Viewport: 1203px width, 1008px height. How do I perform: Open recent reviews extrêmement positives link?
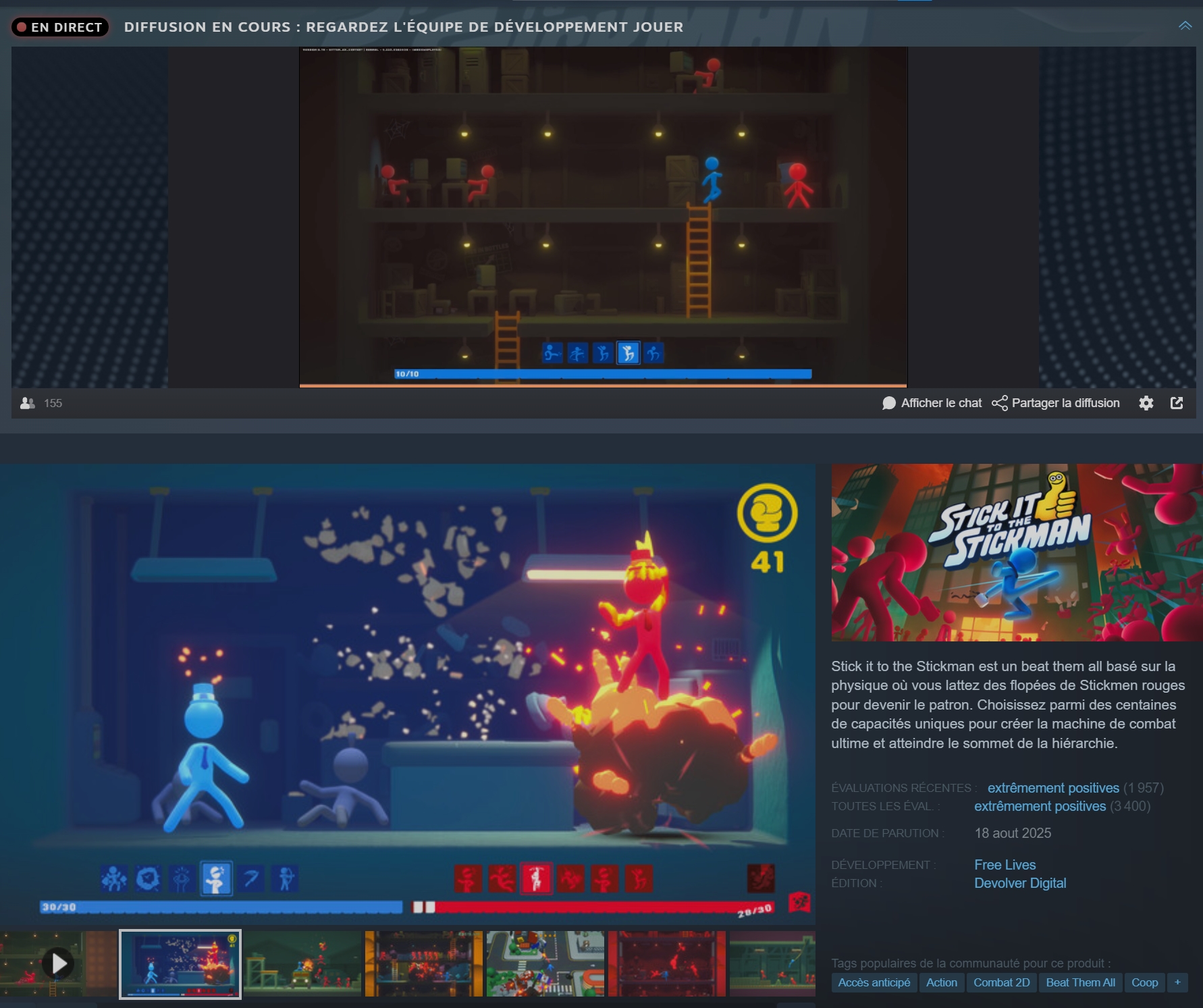[x=1053, y=788]
